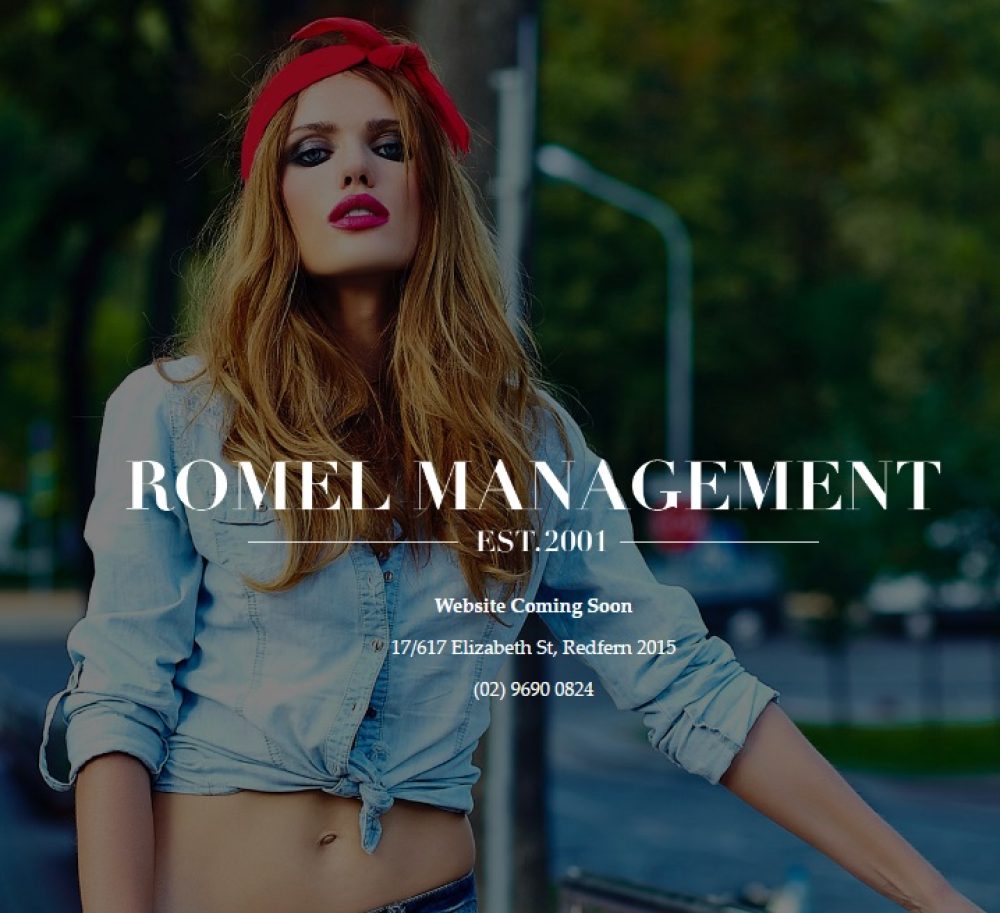Click the EST.2001 tagline
Viewport: 1000px width, 913px height.
540,542
